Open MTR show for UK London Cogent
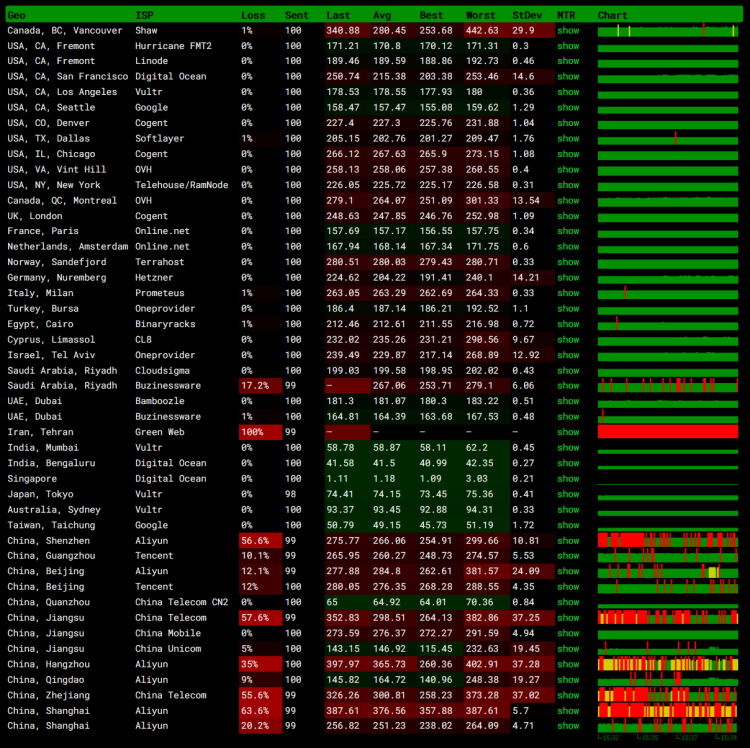This screenshot has width=750, height=748. click(x=568, y=216)
